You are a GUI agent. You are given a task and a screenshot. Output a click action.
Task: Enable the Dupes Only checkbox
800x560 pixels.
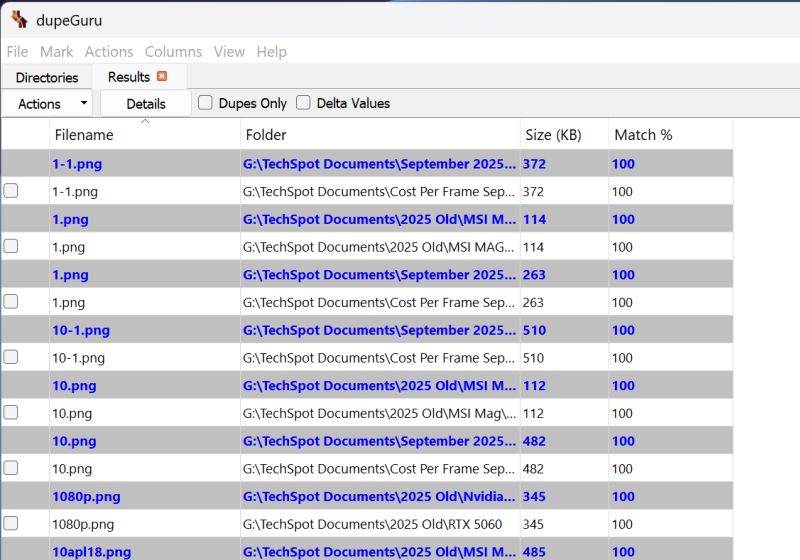pos(205,103)
